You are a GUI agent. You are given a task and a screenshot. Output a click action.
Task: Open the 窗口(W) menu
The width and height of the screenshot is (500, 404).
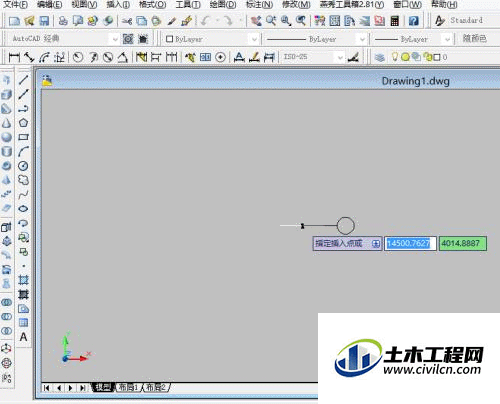(x=407, y=5)
